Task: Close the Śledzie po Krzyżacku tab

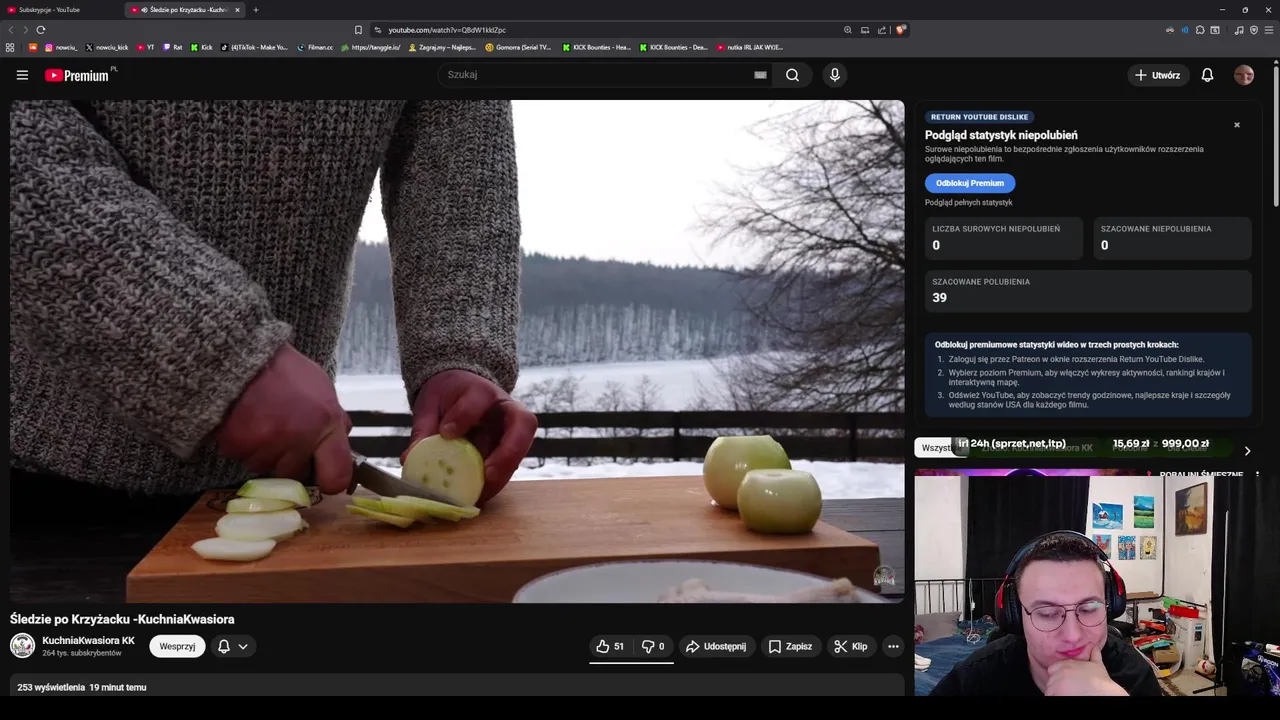Action: click(237, 10)
